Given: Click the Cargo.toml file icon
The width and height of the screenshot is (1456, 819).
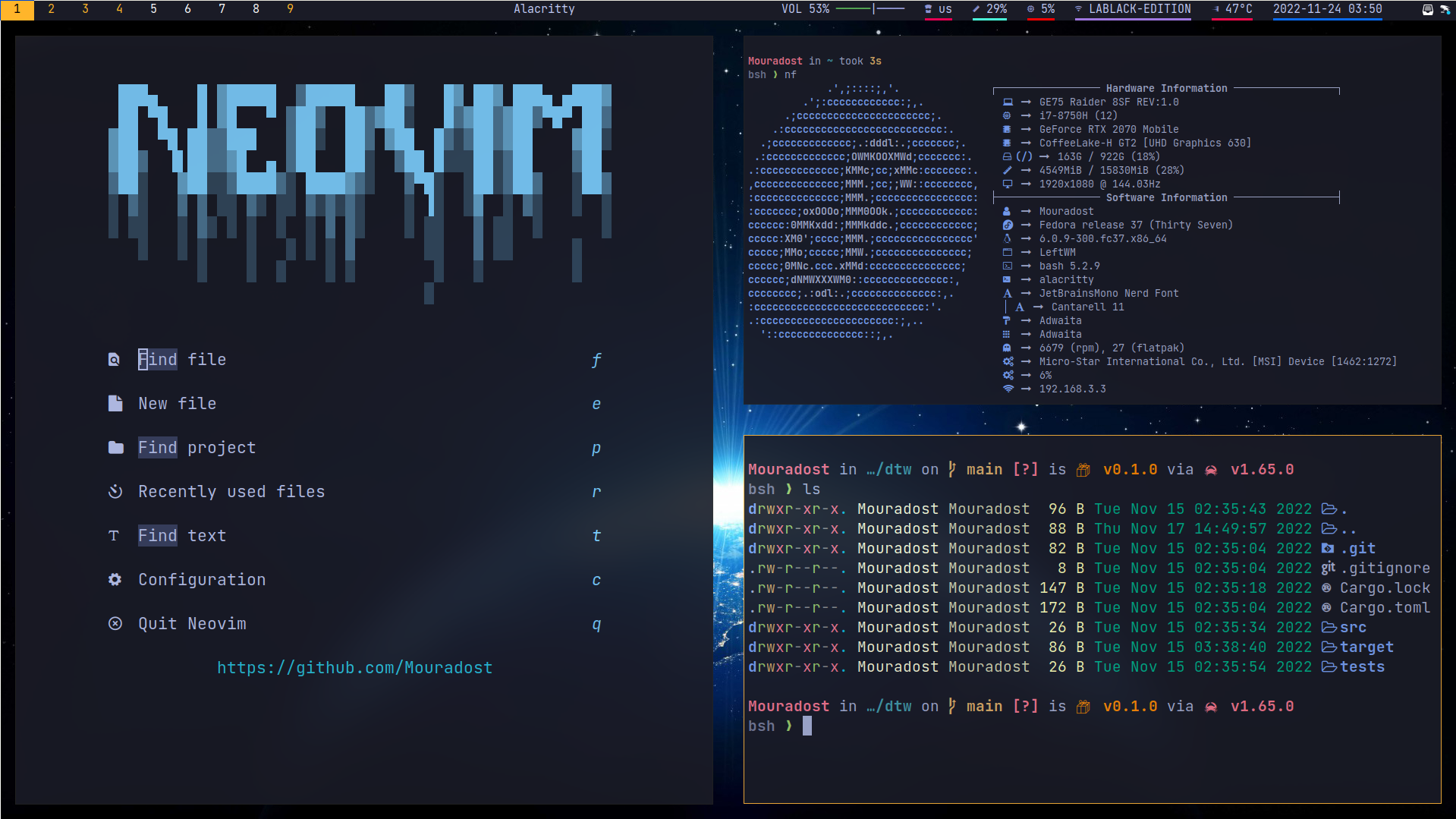Looking at the screenshot, I should click(x=1326, y=608).
